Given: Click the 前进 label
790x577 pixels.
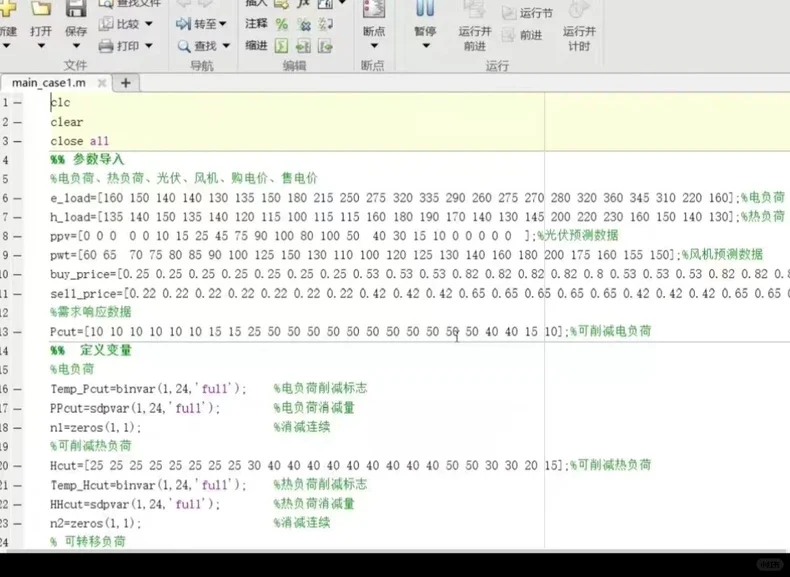Looking at the screenshot, I should pos(531,35).
